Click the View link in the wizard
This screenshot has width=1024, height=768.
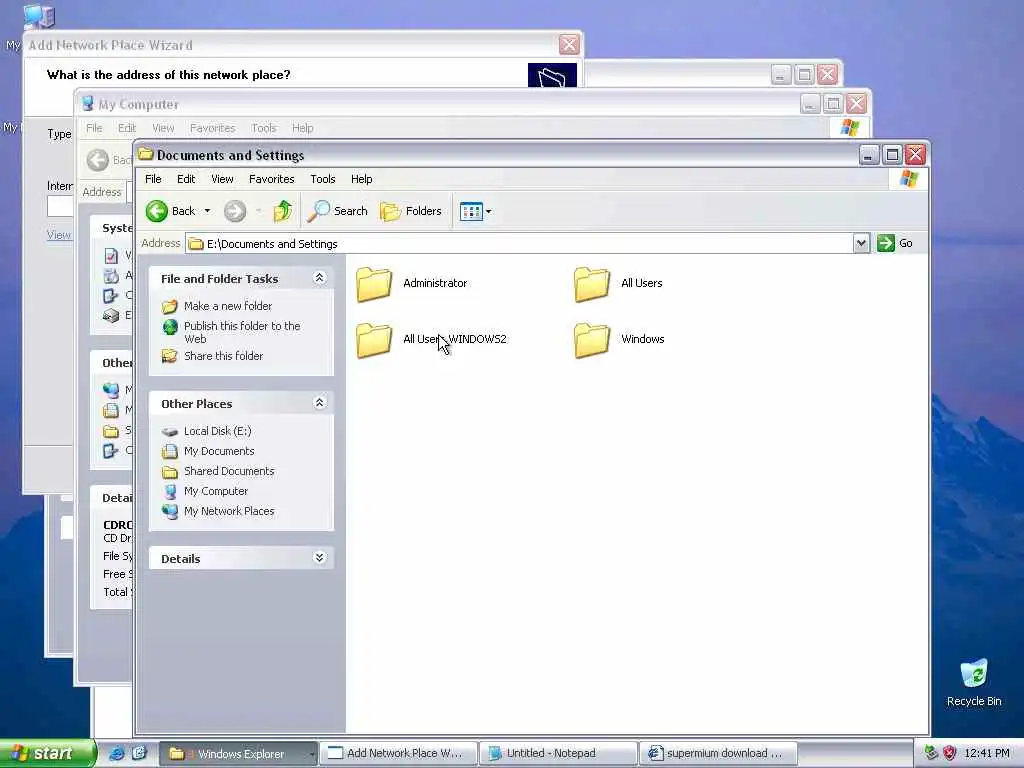coord(59,234)
